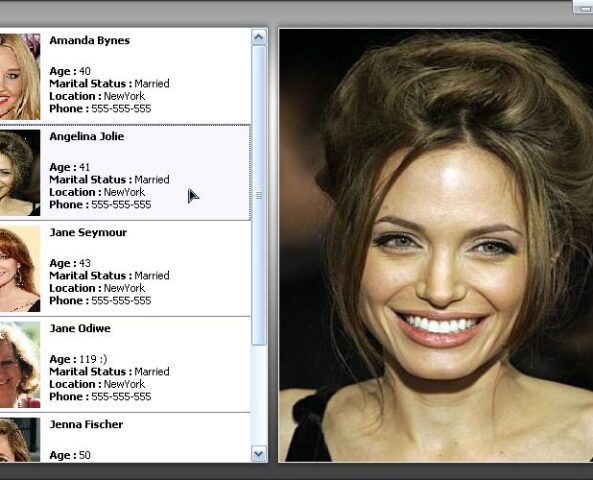Select the Jane Odiwe entry thumbnail
The image size is (593, 480).
tap(20, 365)
